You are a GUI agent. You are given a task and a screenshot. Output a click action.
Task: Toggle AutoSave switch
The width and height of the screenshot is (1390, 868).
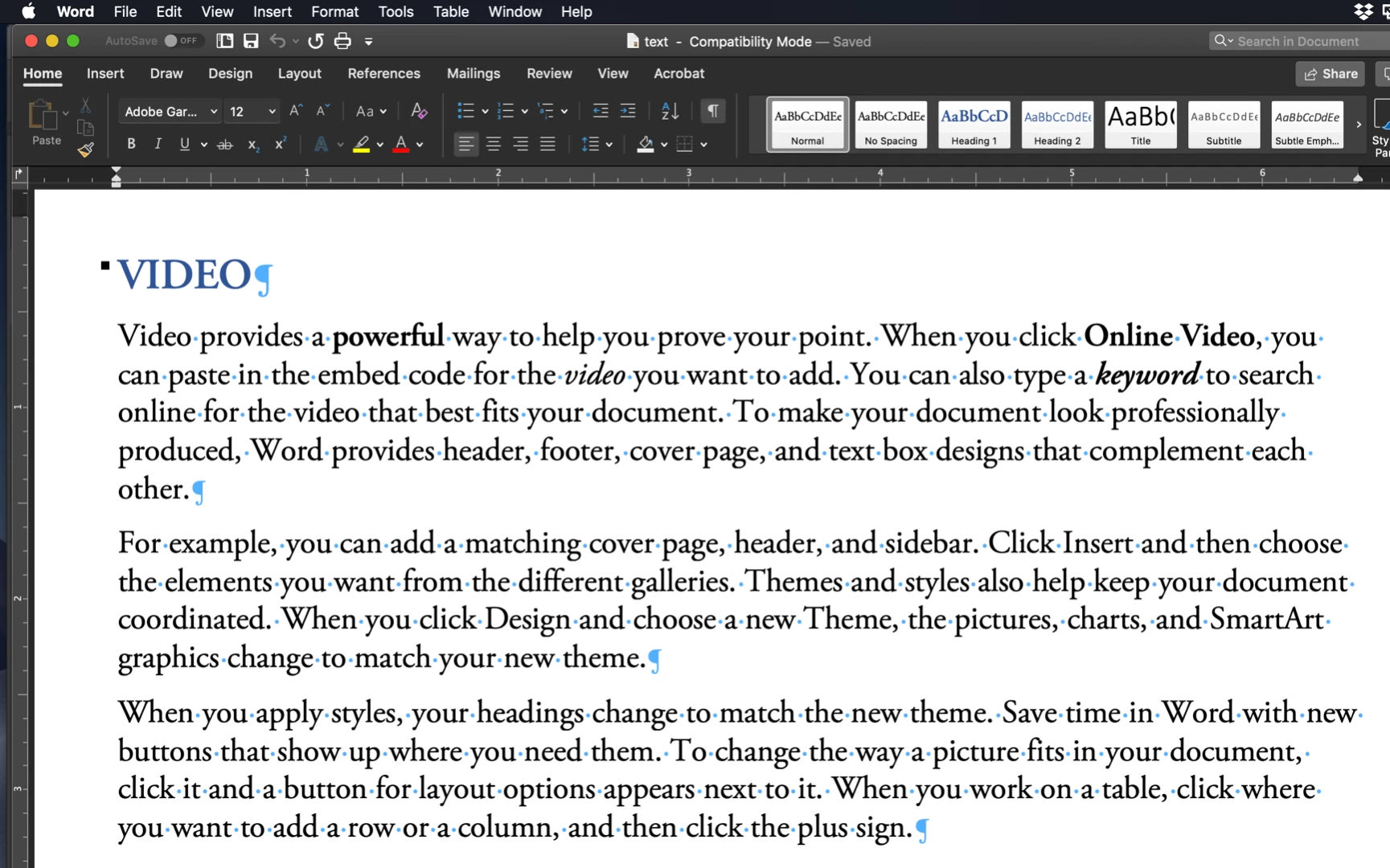click(181, 41)
